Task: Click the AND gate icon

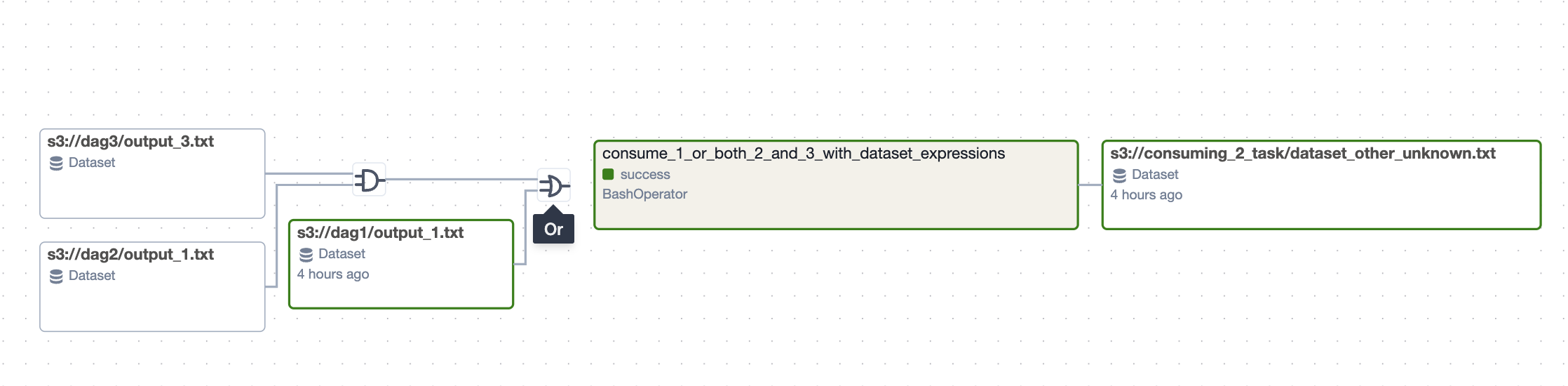Action: tap(370, 180)
